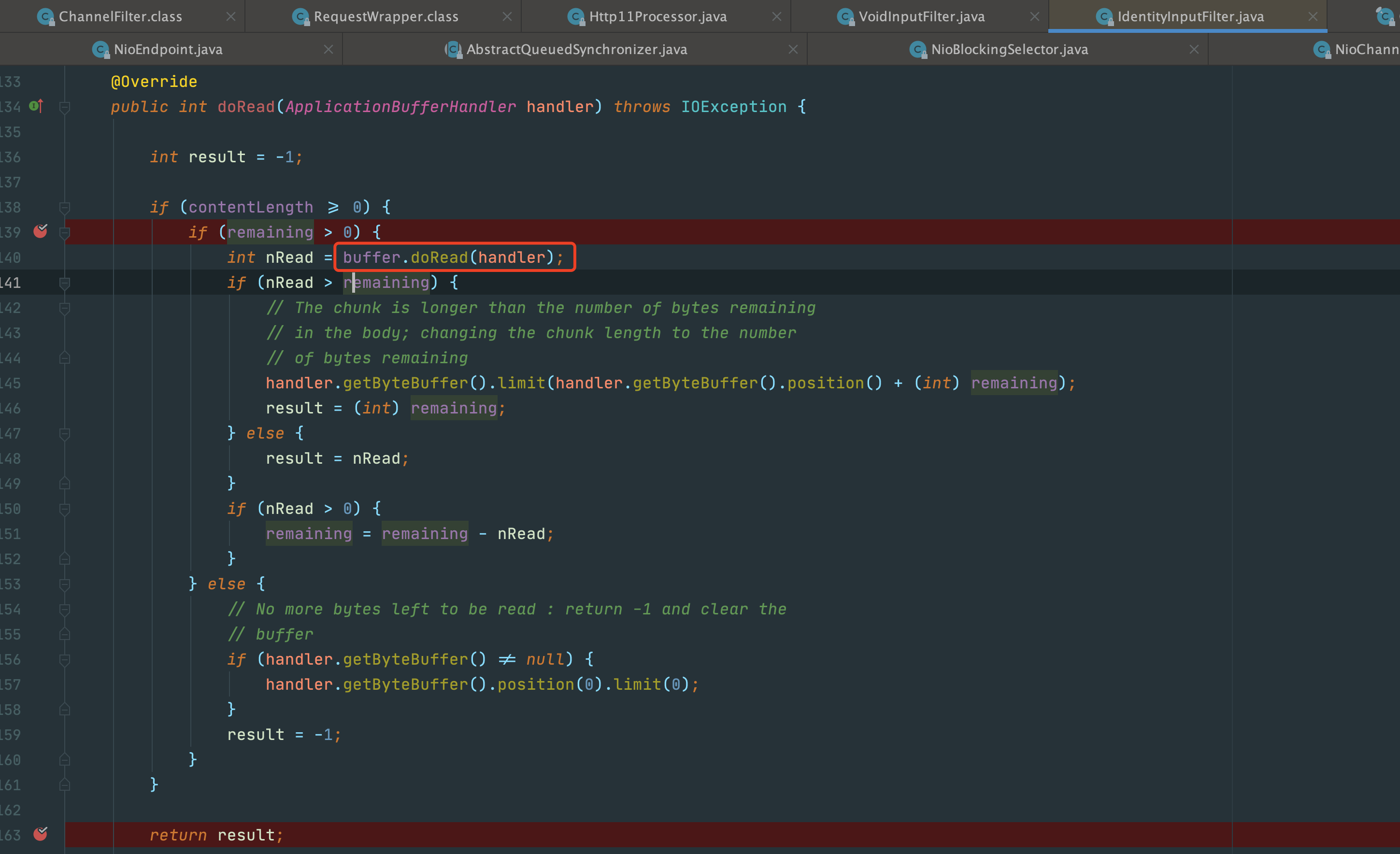Collapse the else block at line 147
Image resolution: width=1400 pixels, height=854 pixels.
(65, 434)
